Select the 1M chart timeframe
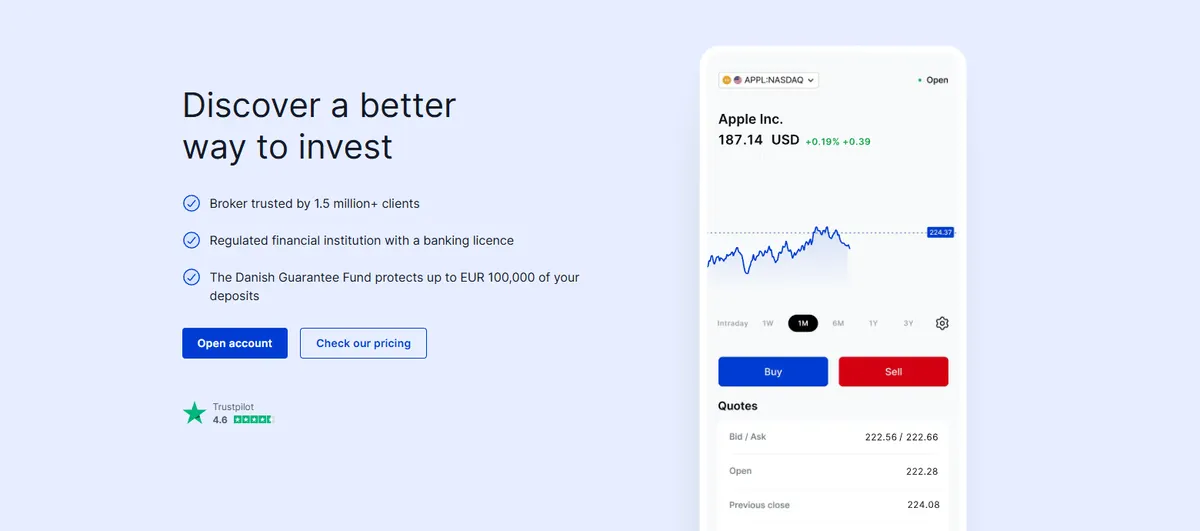Image resolution: width=1200 pixels, height=531 pixels. click(803, 323)
